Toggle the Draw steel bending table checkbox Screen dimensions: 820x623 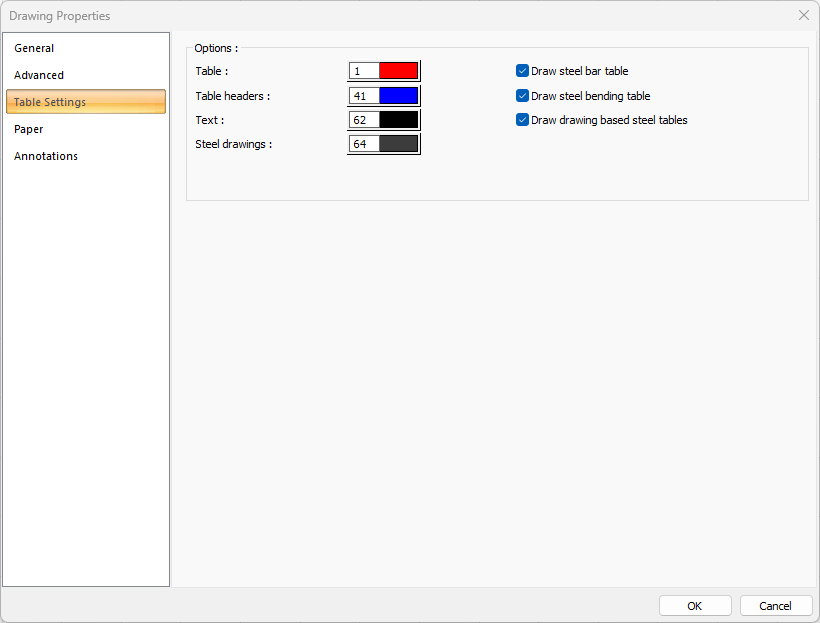pos(522,96)
